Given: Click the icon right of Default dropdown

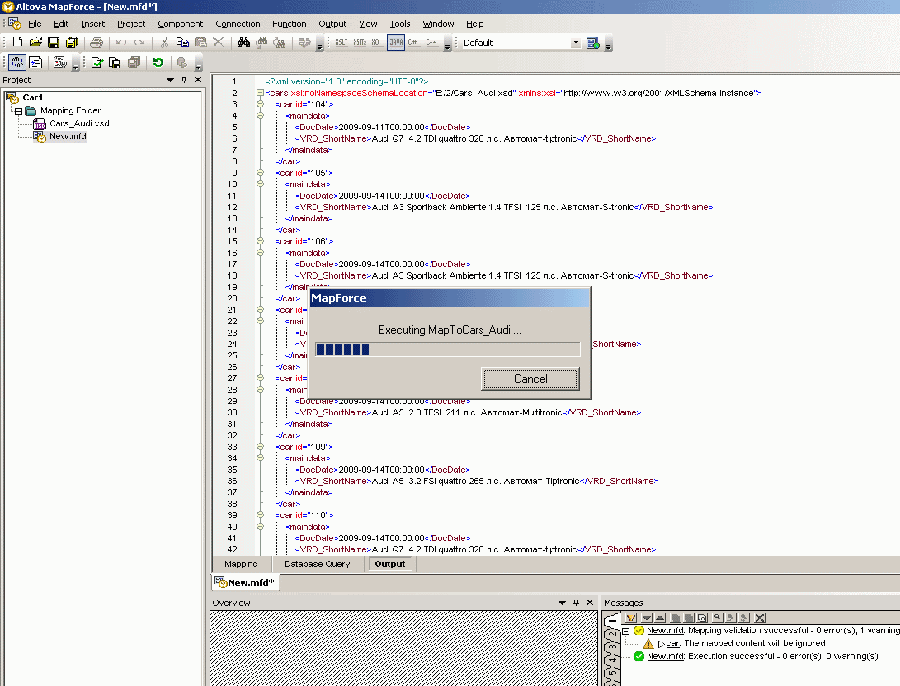Looking at the screenshot, I should tap(593, 42).
